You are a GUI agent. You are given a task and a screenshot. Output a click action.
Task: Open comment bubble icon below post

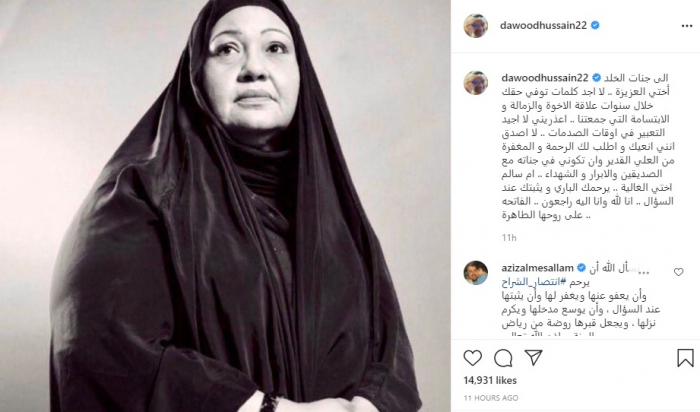[x=503, y=358]
